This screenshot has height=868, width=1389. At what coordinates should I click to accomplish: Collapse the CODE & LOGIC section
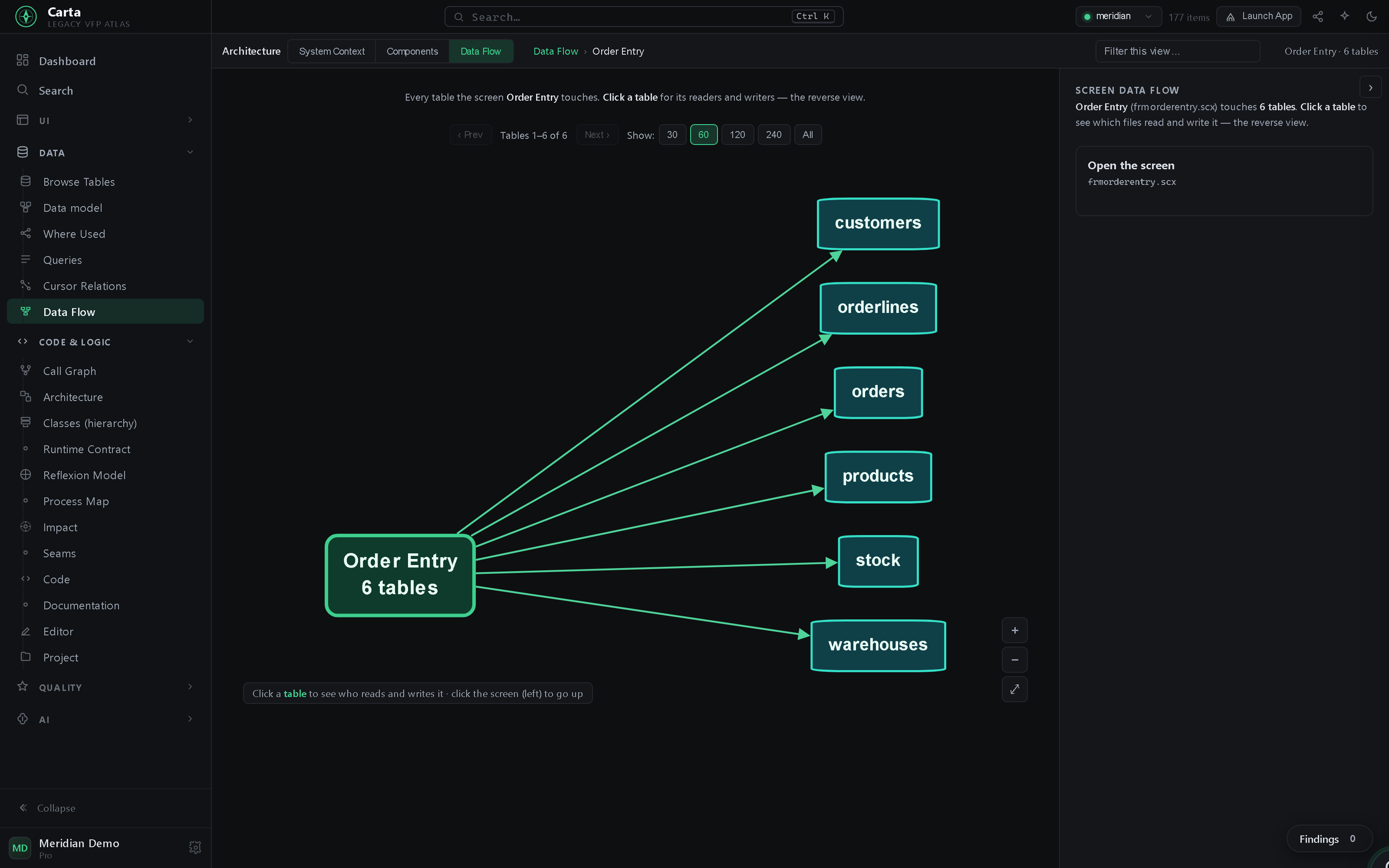click(105, 342)
